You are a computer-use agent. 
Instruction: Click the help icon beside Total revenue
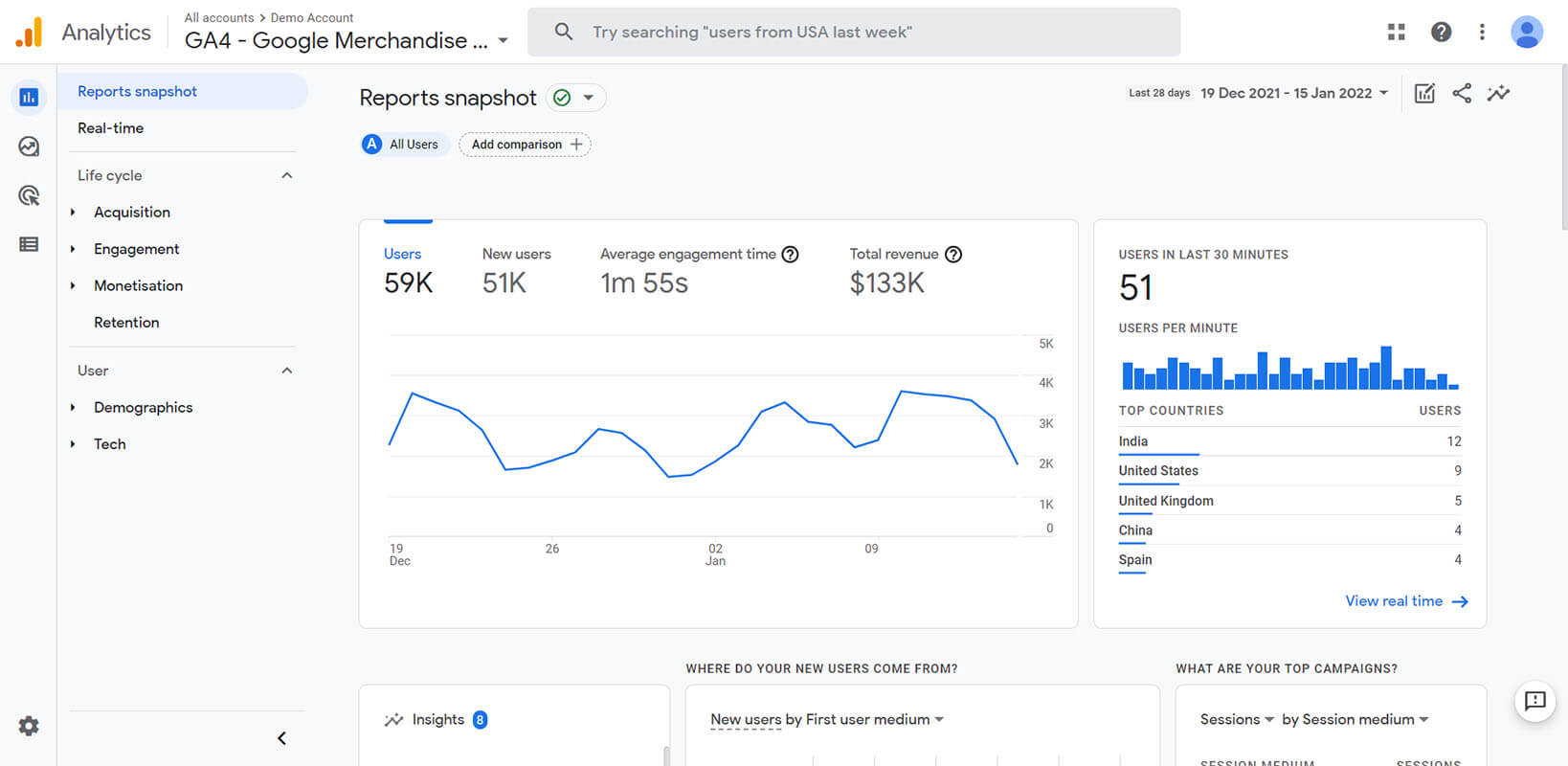(x=953, y=255)
